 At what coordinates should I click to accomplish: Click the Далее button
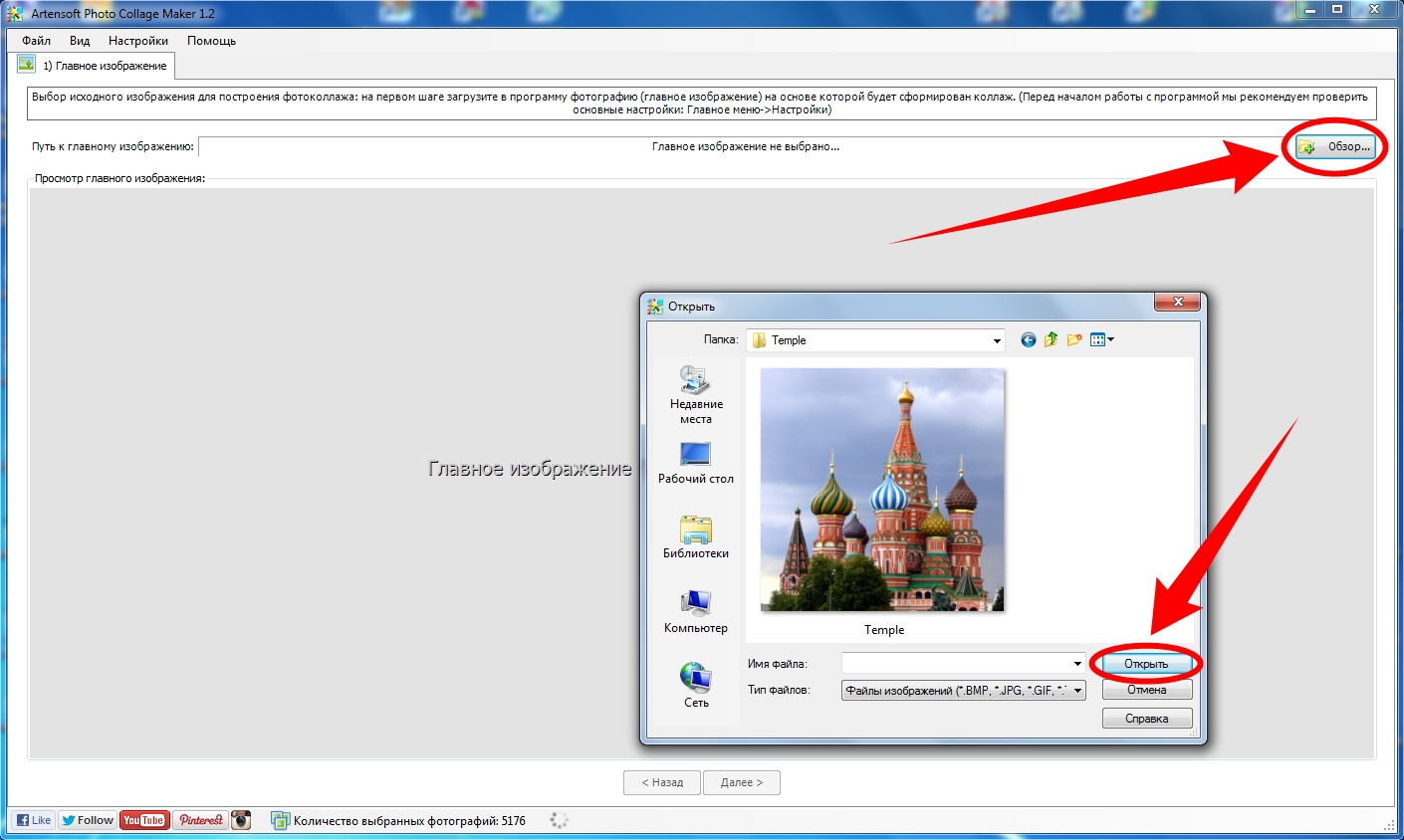pyautogui.click(x=742, y=782)
